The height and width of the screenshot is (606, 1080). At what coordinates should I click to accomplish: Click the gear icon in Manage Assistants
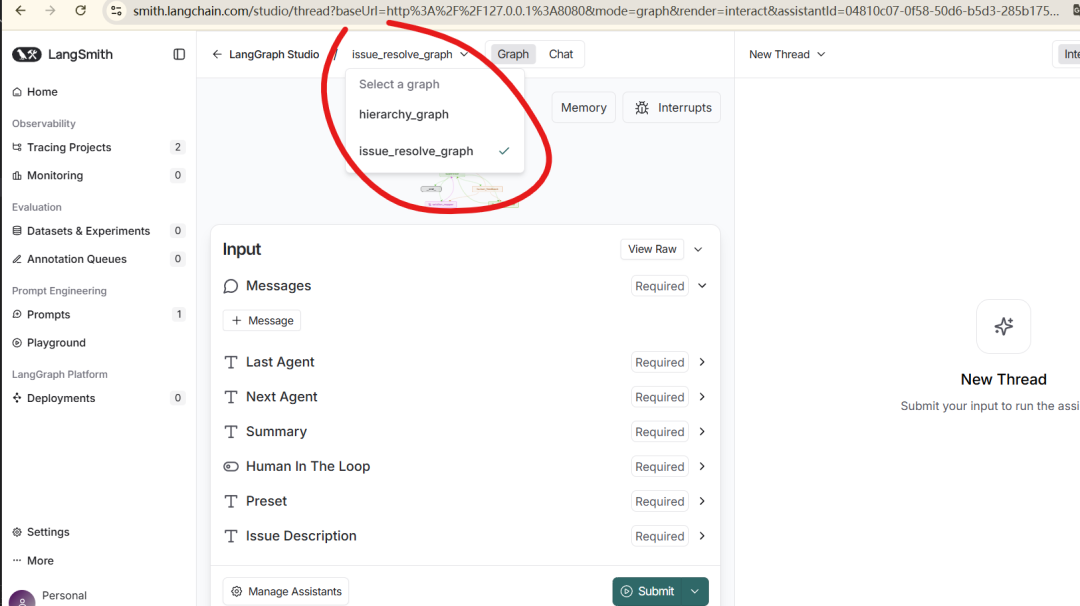pos(236,592)
